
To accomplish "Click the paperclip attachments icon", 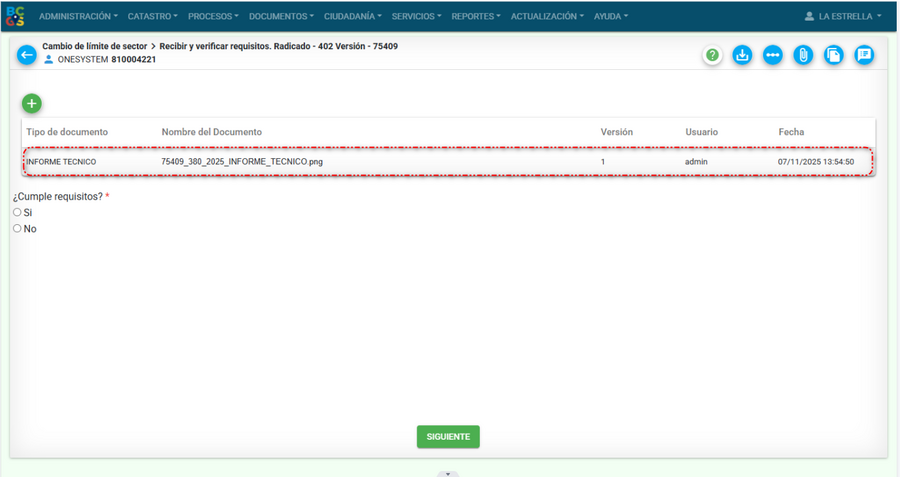I will tap(802, 55).
